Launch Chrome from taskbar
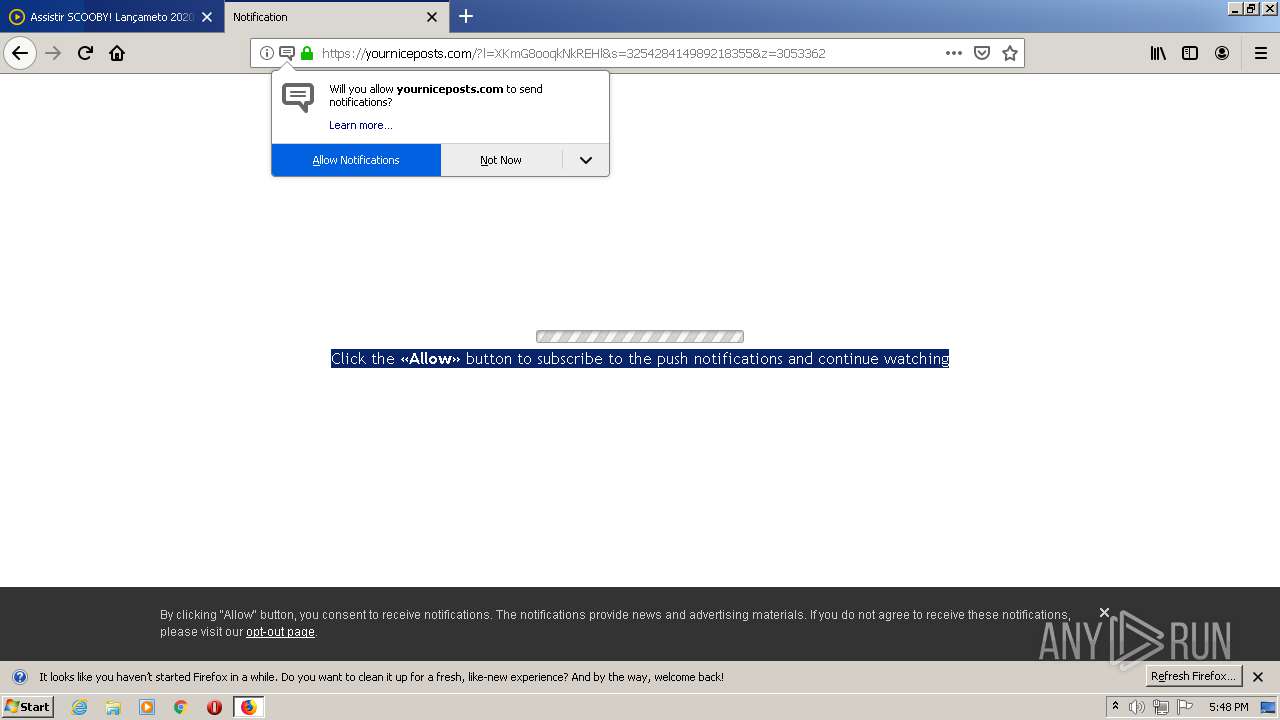Screen dimensions: 1280x720 coord(181,707)
